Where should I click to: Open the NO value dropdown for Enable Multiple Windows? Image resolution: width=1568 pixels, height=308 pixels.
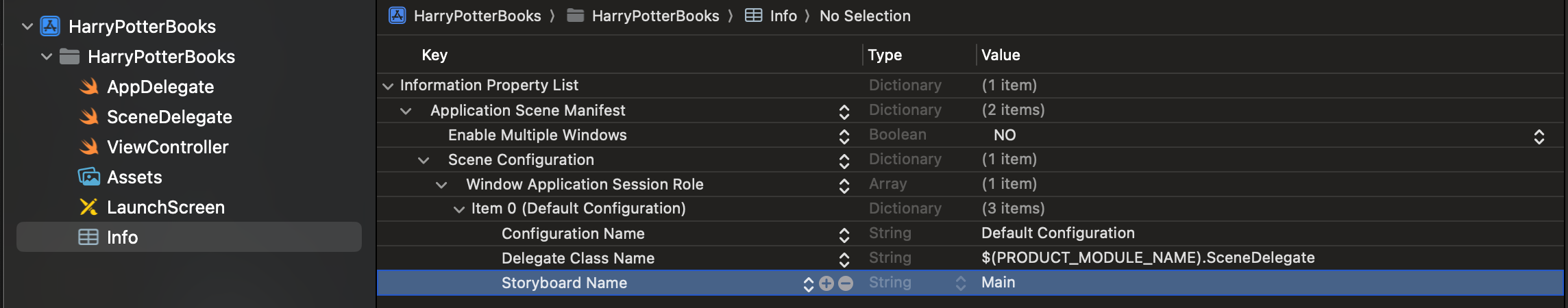point(1539,136)
